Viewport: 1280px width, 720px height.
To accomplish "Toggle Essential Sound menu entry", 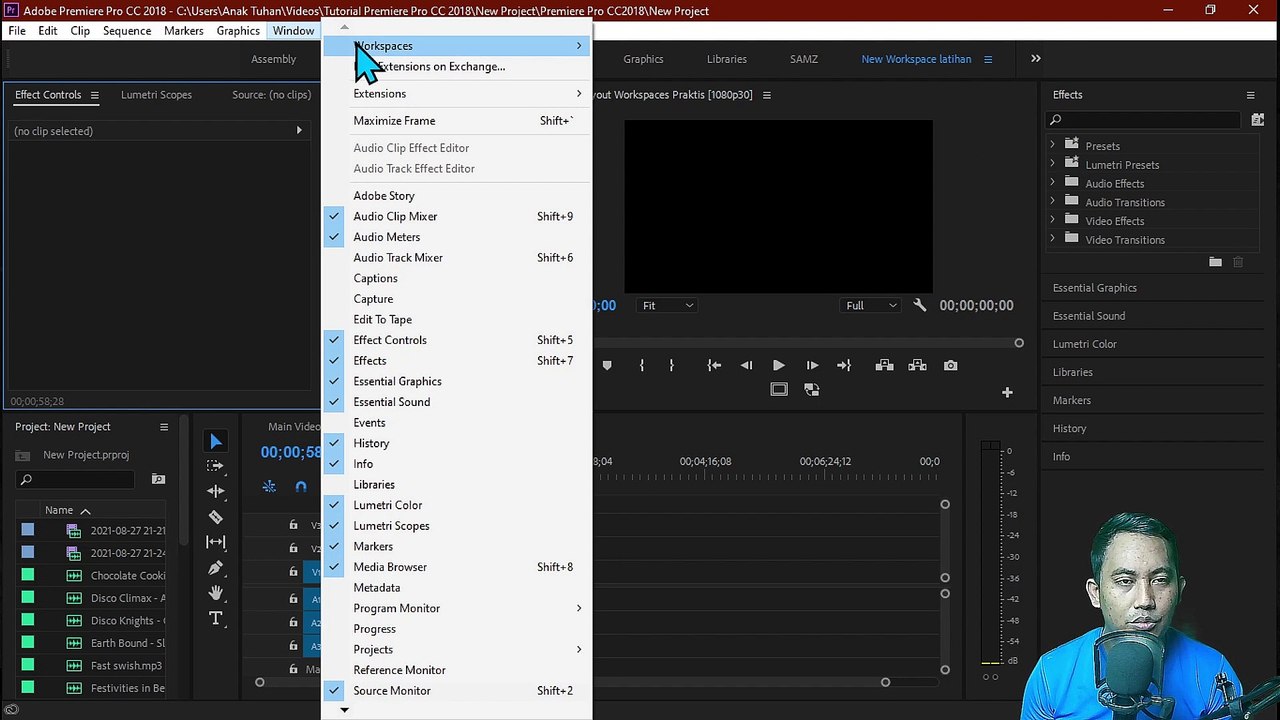I will pyautogui.click(x=457, y=402).
